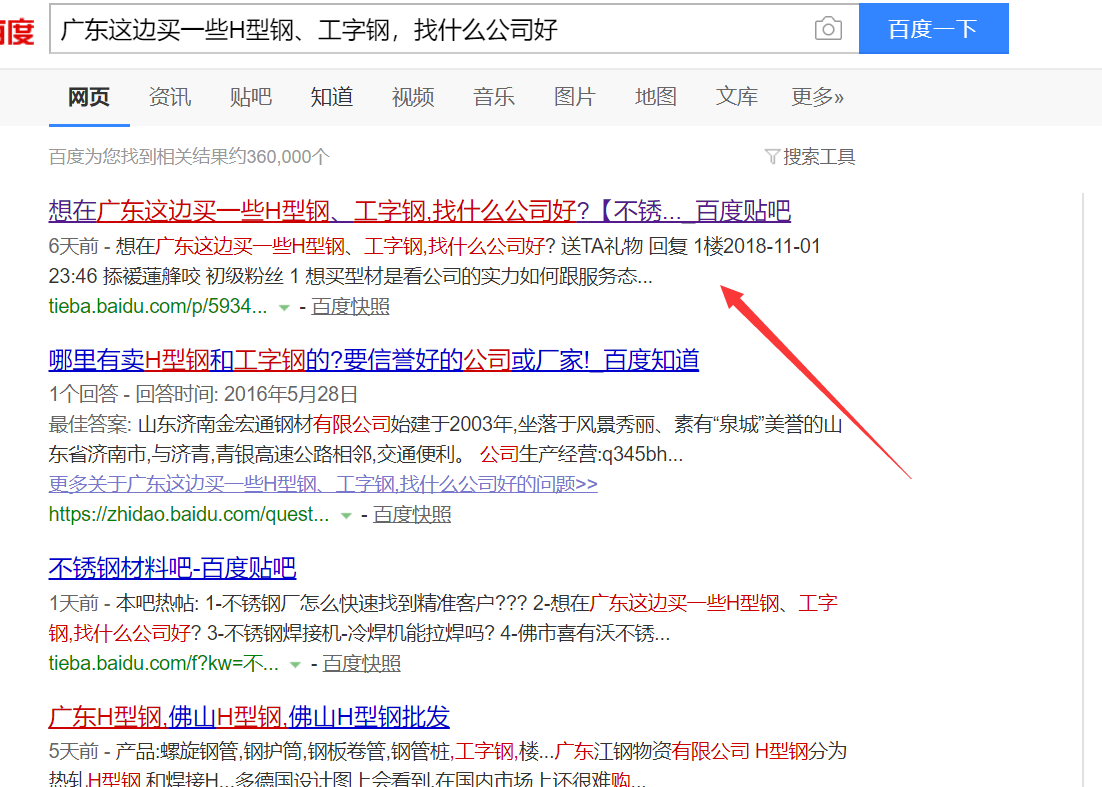This screenshot has height=787, width=1102.
Task: Open the 广东H型钢,佛山H型钢批发 result
Action: coord(249,717)
